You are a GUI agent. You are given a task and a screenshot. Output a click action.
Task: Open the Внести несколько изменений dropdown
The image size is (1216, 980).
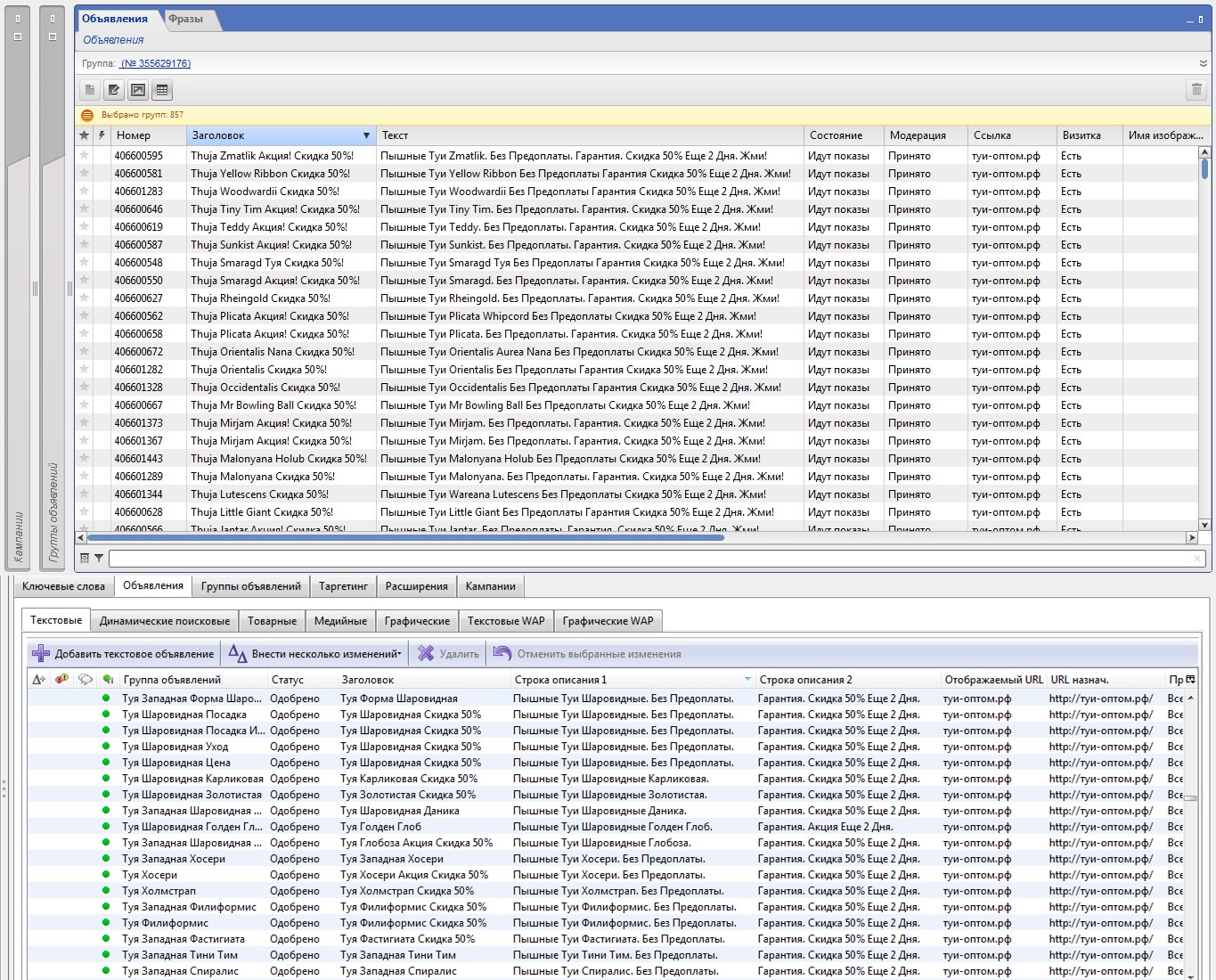pyautogui.click(x=399, y=654)
